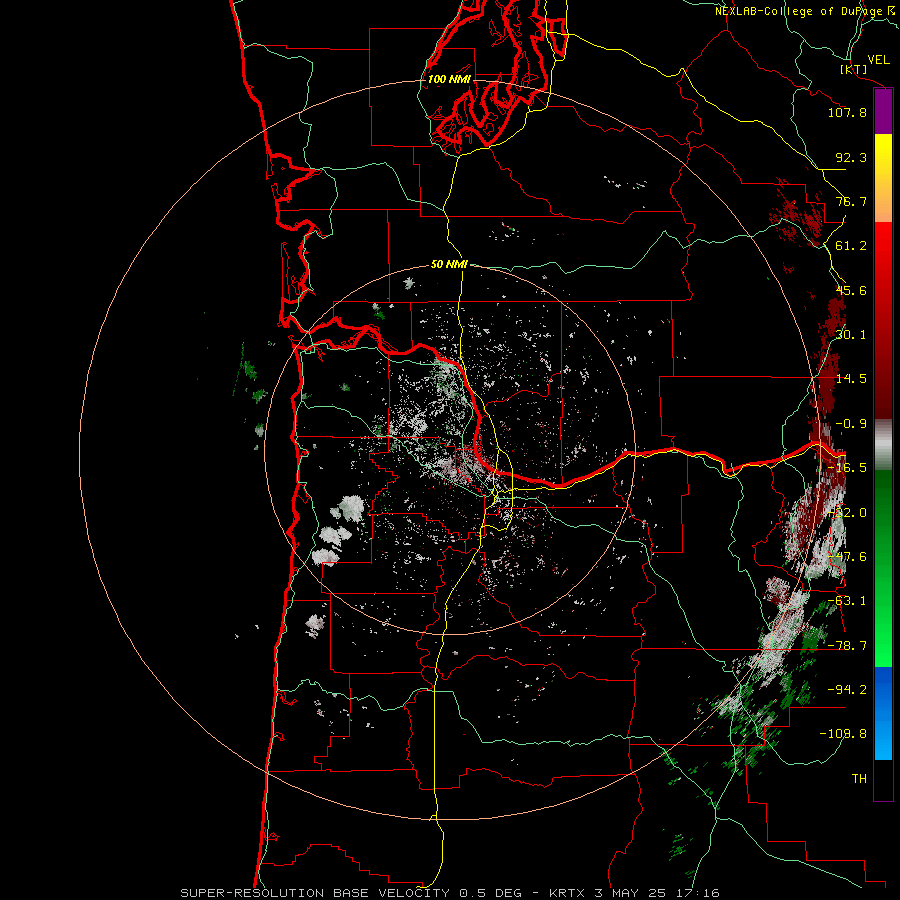The image size is (900, 900).
Task: Click the [KT] units label
Action: click(853, 69)
